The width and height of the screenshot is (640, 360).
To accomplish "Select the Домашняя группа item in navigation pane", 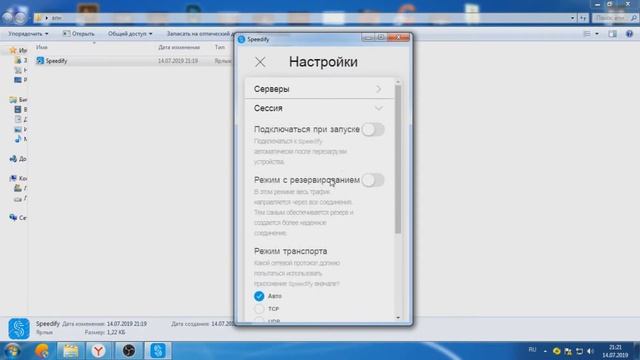I will point(18,159).
